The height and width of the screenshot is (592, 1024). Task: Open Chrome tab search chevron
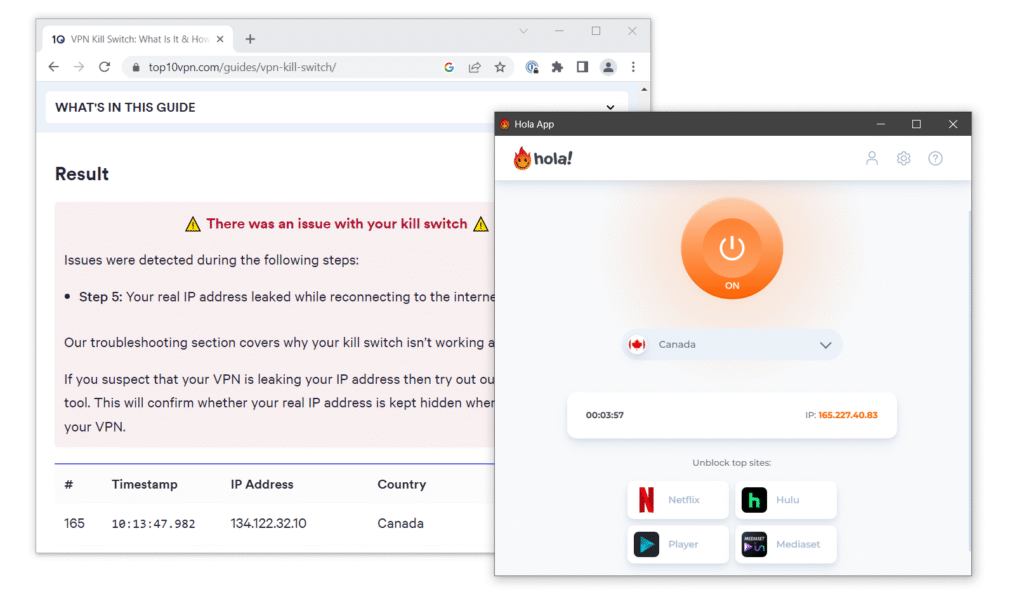[523, 31]
